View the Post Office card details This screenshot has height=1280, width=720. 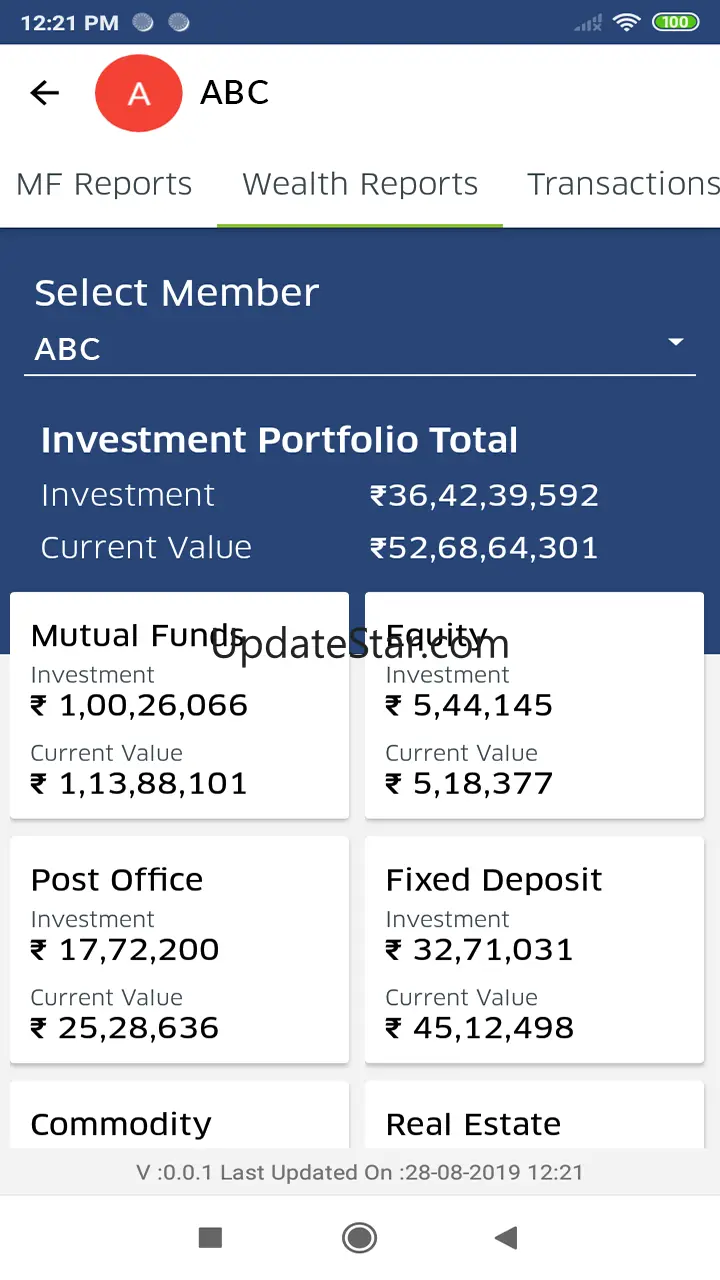pos(179,950)
